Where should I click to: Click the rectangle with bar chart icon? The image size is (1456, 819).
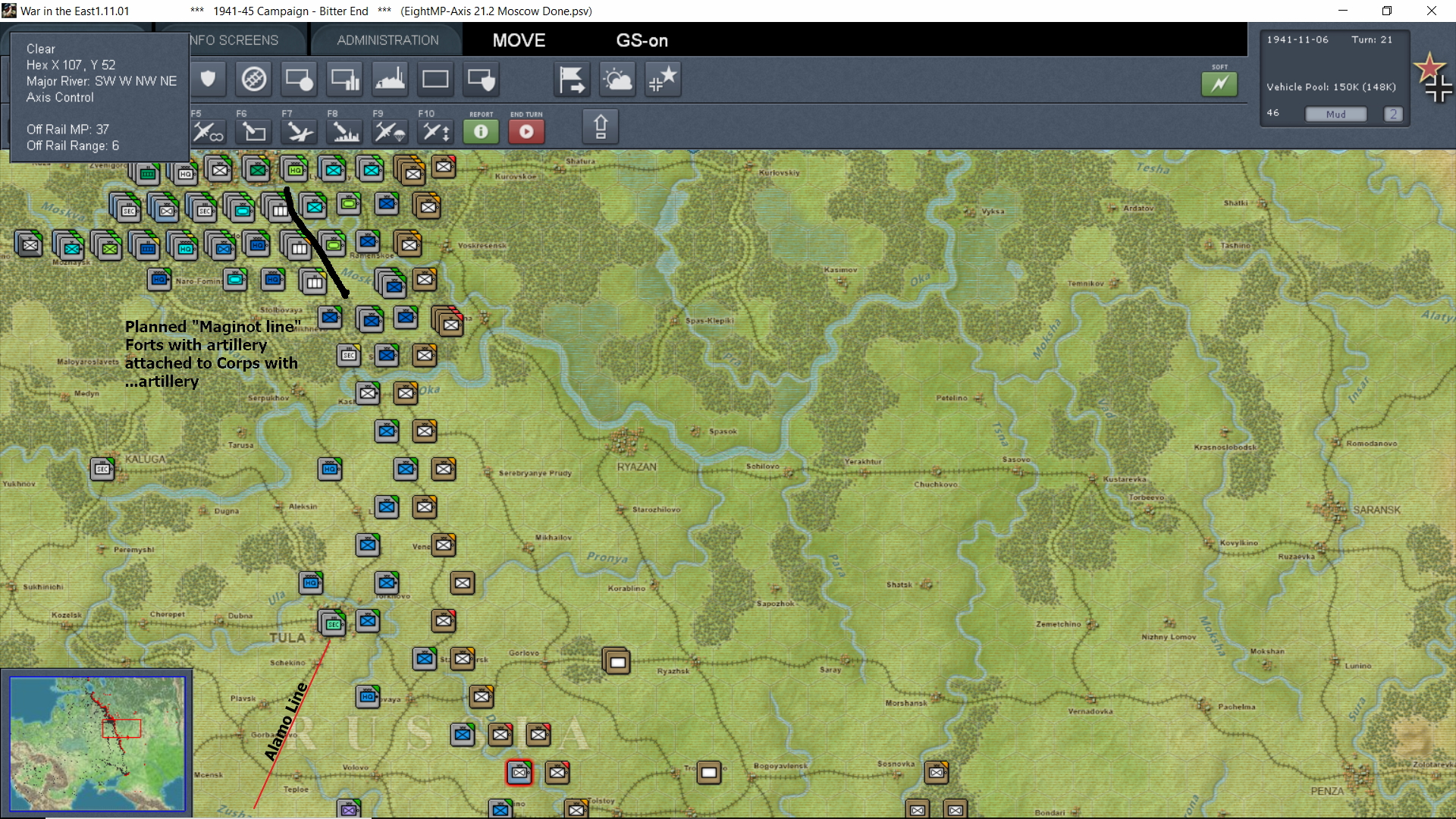344,79
